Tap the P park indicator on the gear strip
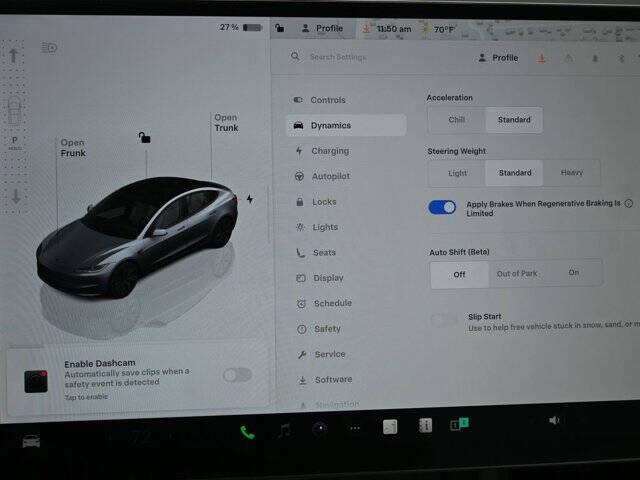640x480 pixels. [15, 142]
